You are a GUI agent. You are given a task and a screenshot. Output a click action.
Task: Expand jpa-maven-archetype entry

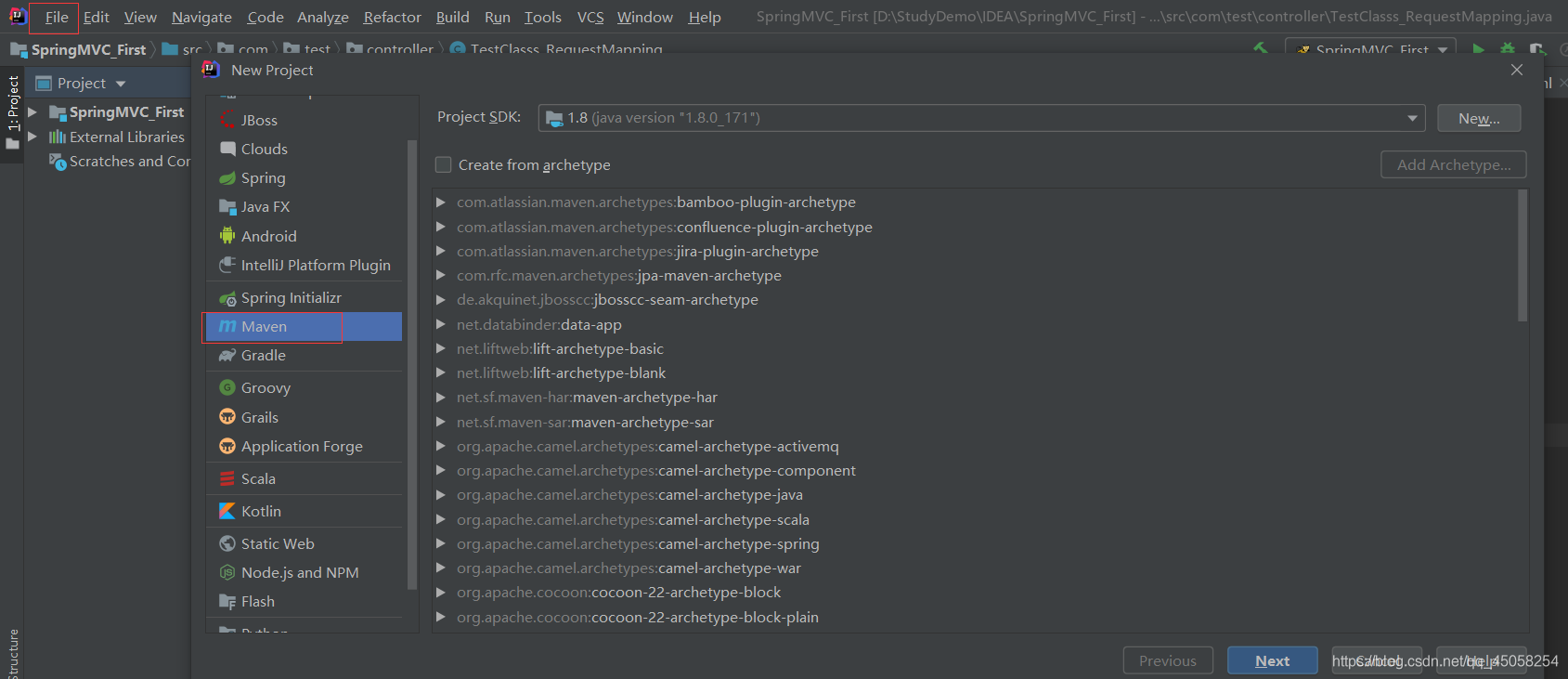(x=441, y=275)
